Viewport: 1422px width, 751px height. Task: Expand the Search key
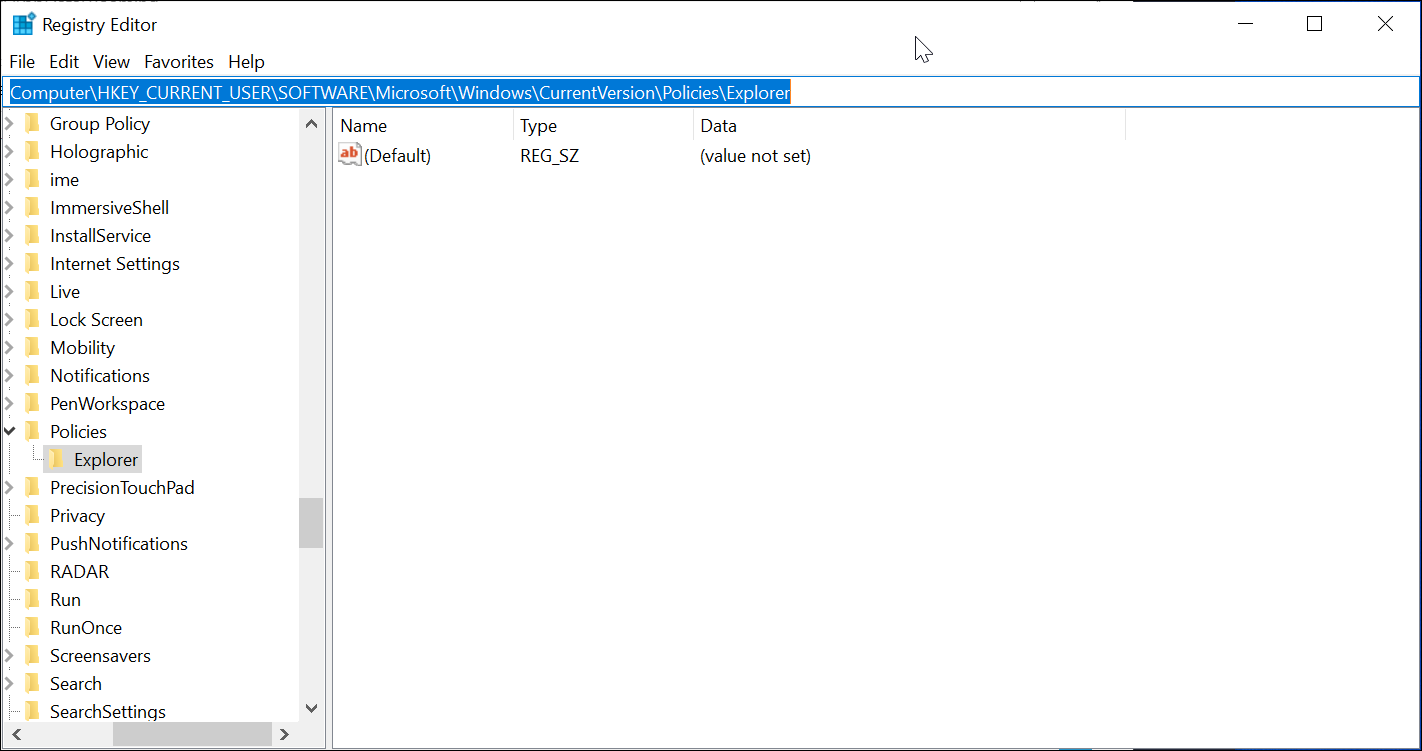click(10, 684)
